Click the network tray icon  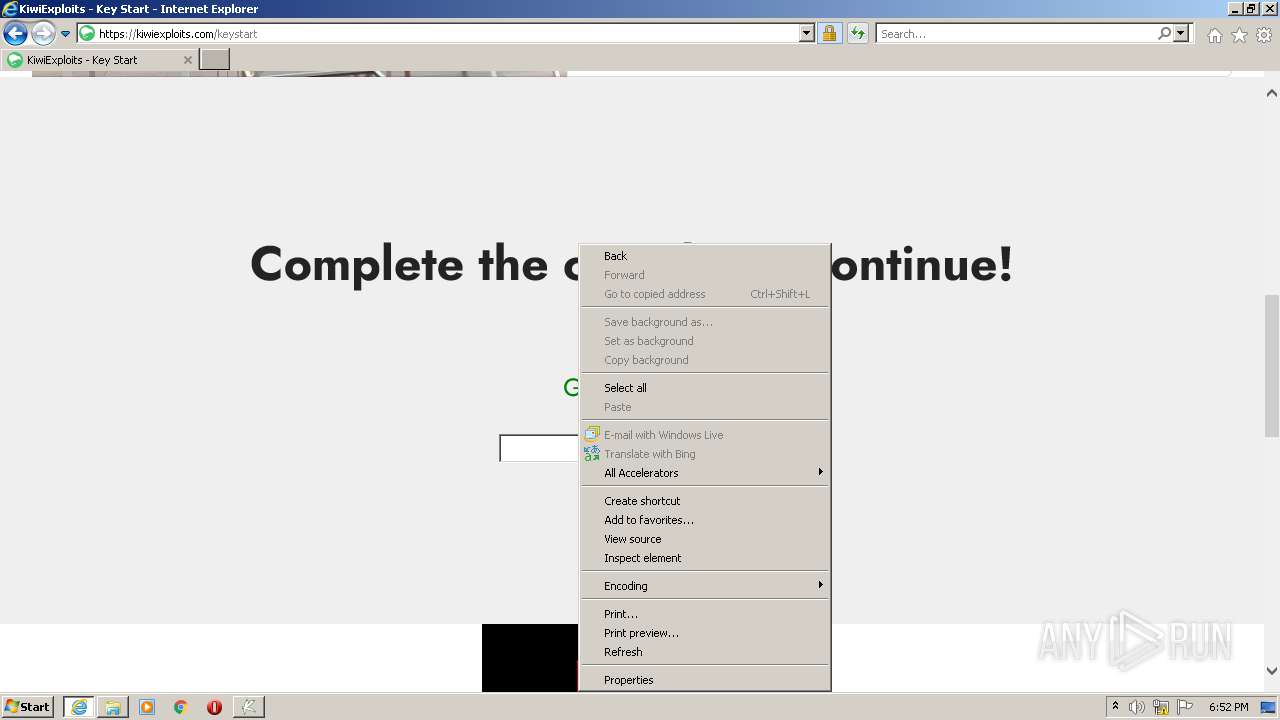(1161, 707)
